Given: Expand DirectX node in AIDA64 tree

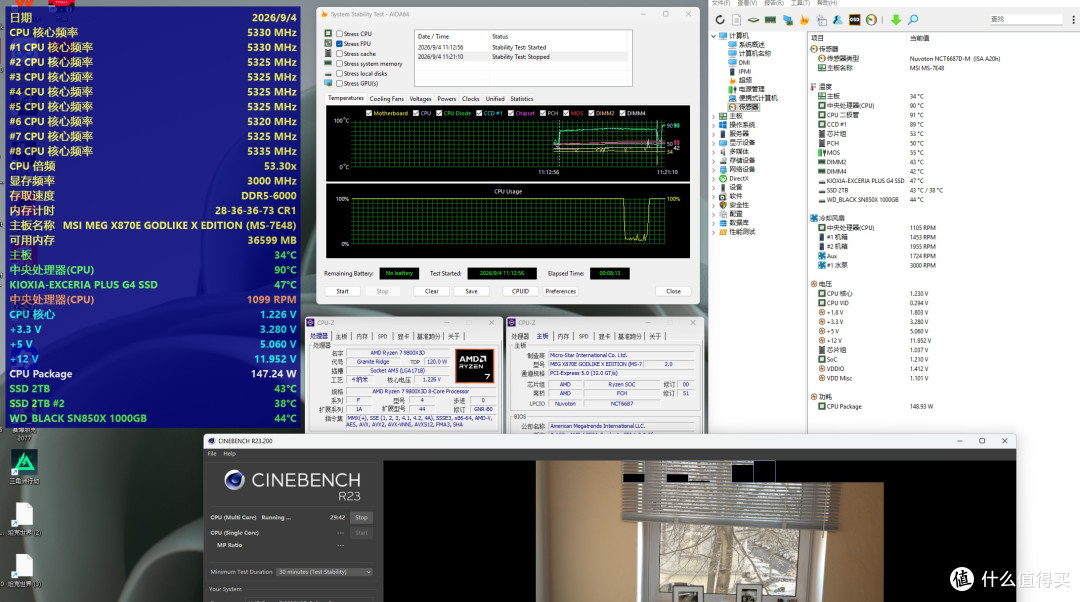Looking at the screenshot, I should coord(714,178).
